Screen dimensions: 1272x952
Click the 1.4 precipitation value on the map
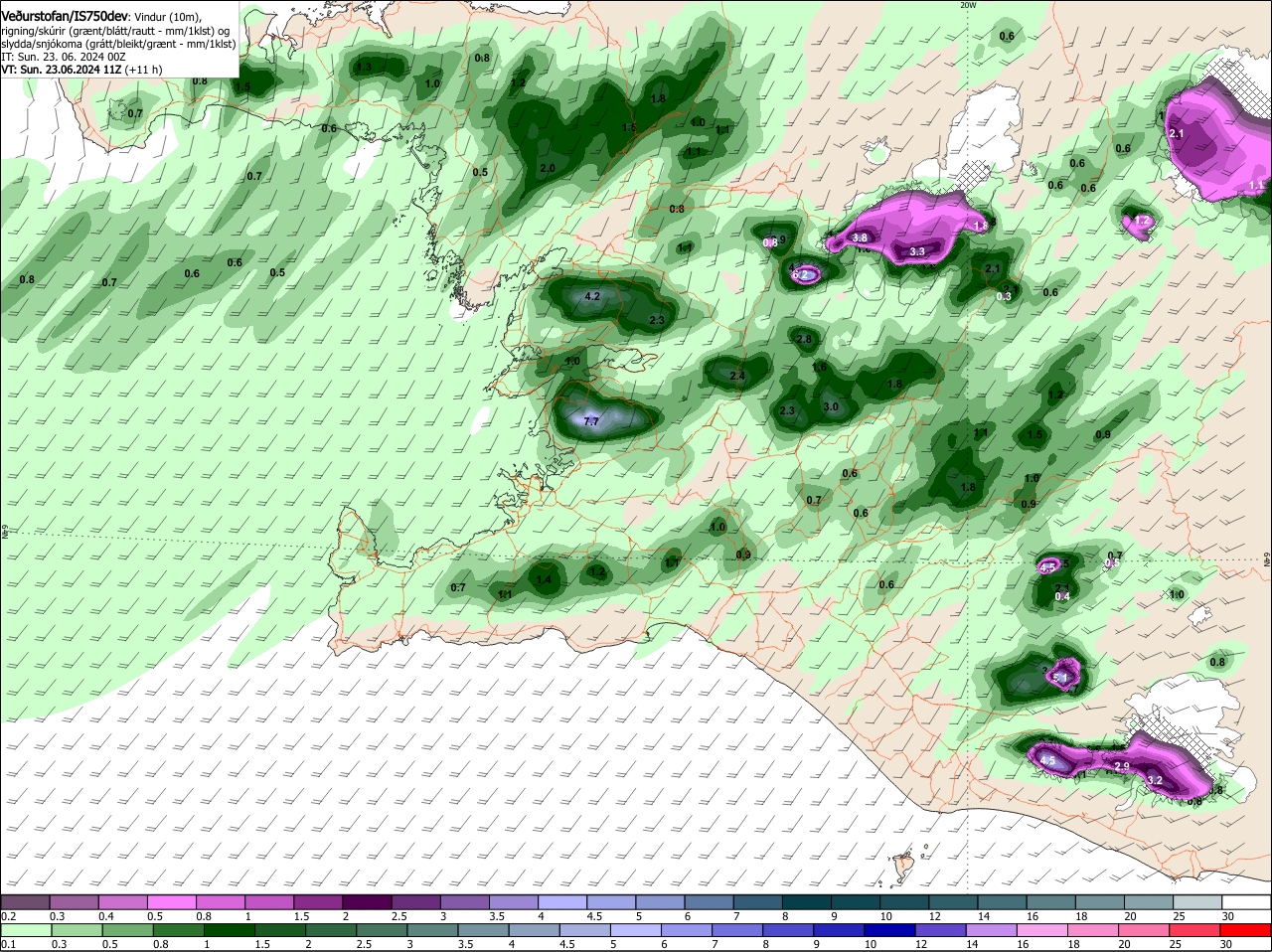pos(544,580)
